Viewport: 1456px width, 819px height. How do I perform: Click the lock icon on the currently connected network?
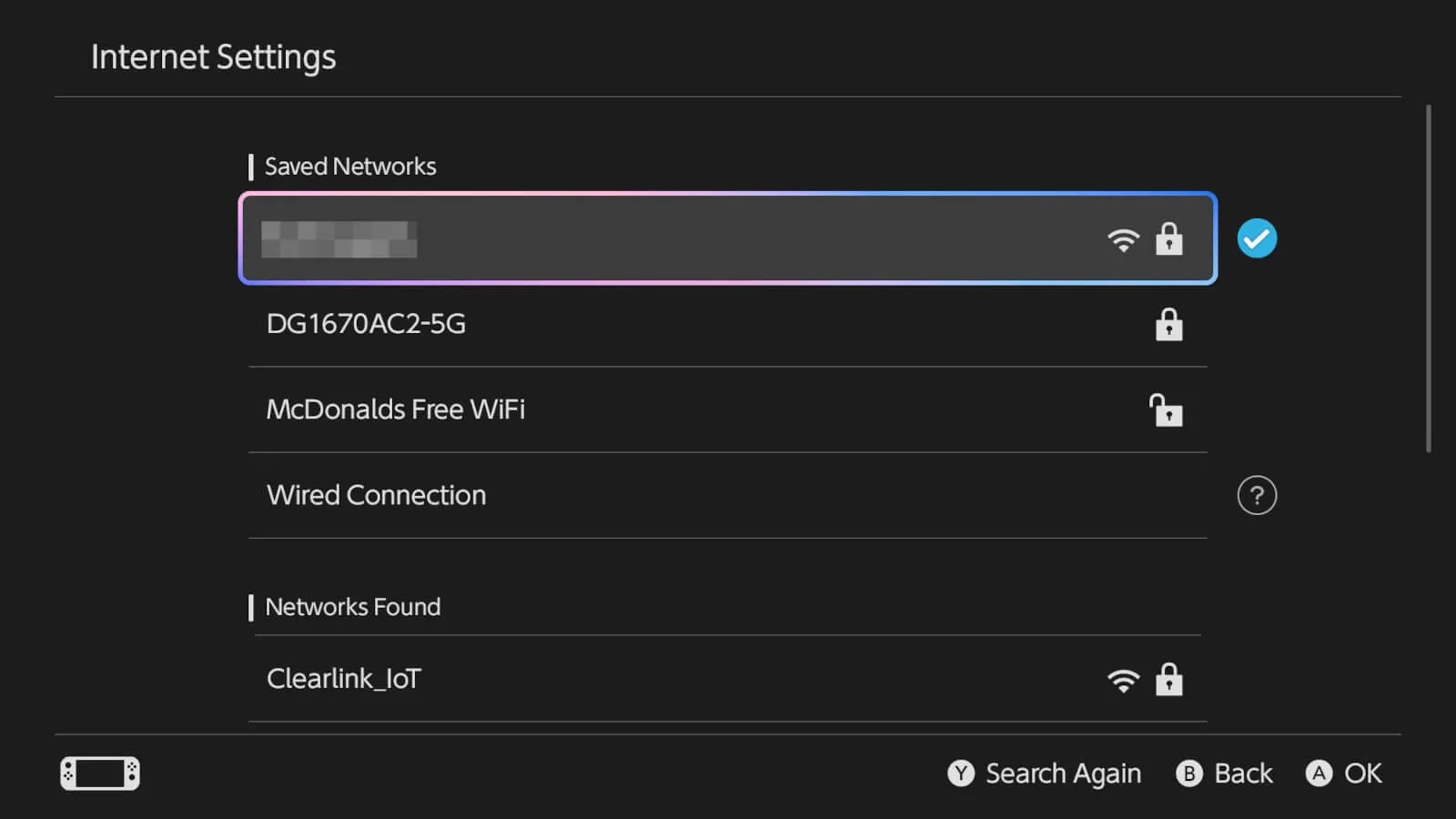(x=1169, y=239)
